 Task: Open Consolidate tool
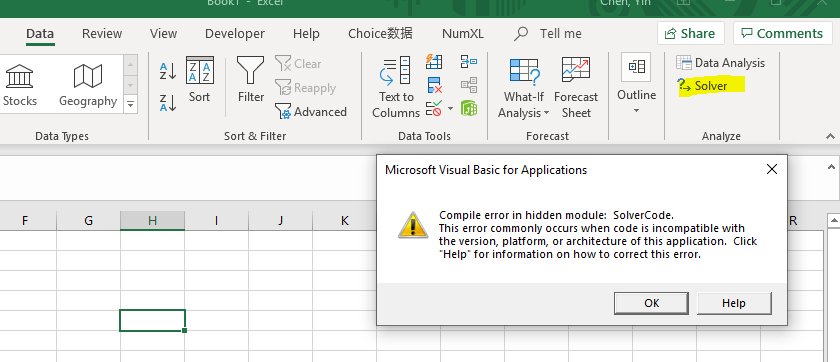point(469,62)
